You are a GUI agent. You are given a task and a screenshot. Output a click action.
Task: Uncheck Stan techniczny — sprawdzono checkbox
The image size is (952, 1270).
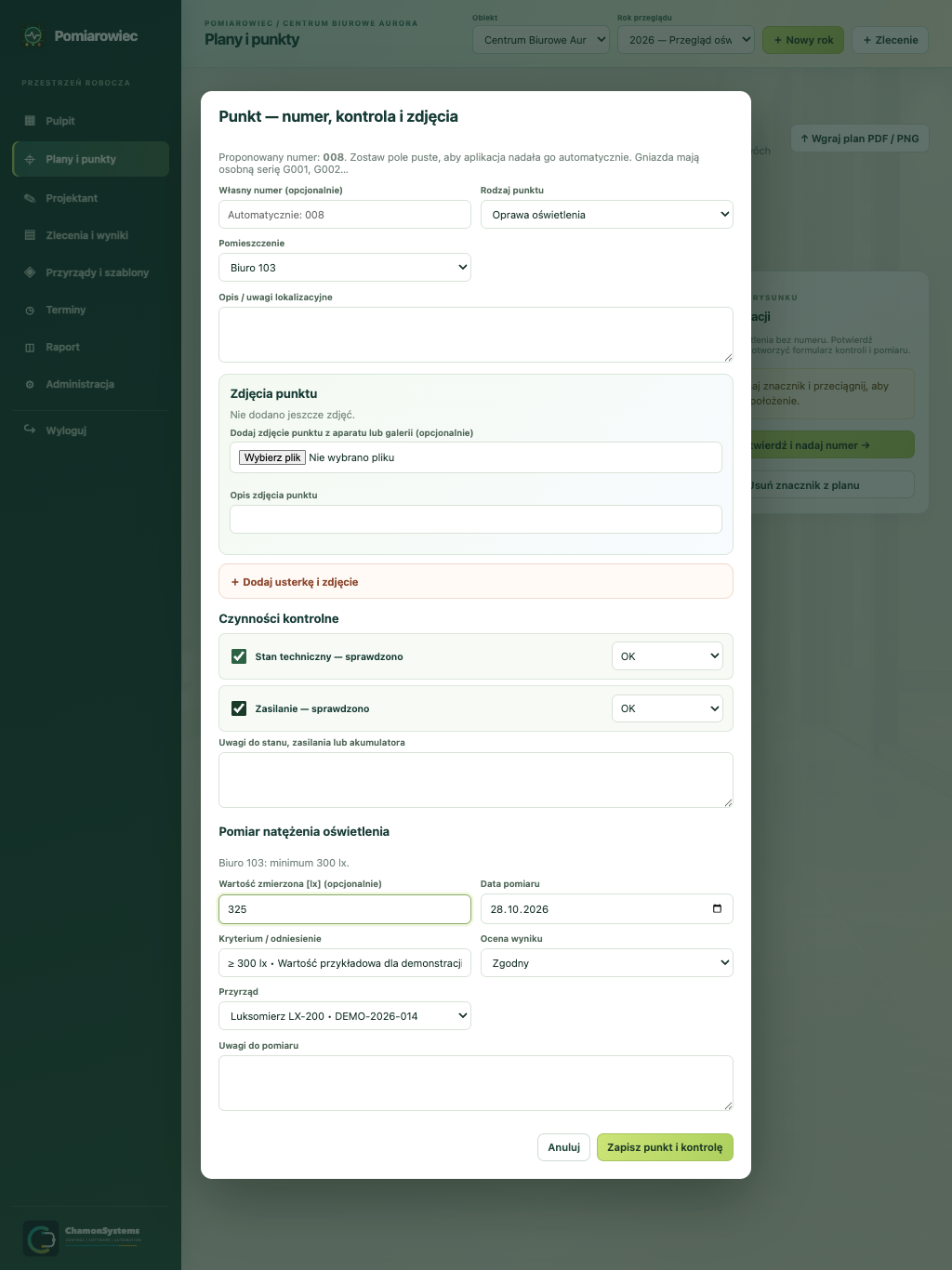[x=239, y=656]
